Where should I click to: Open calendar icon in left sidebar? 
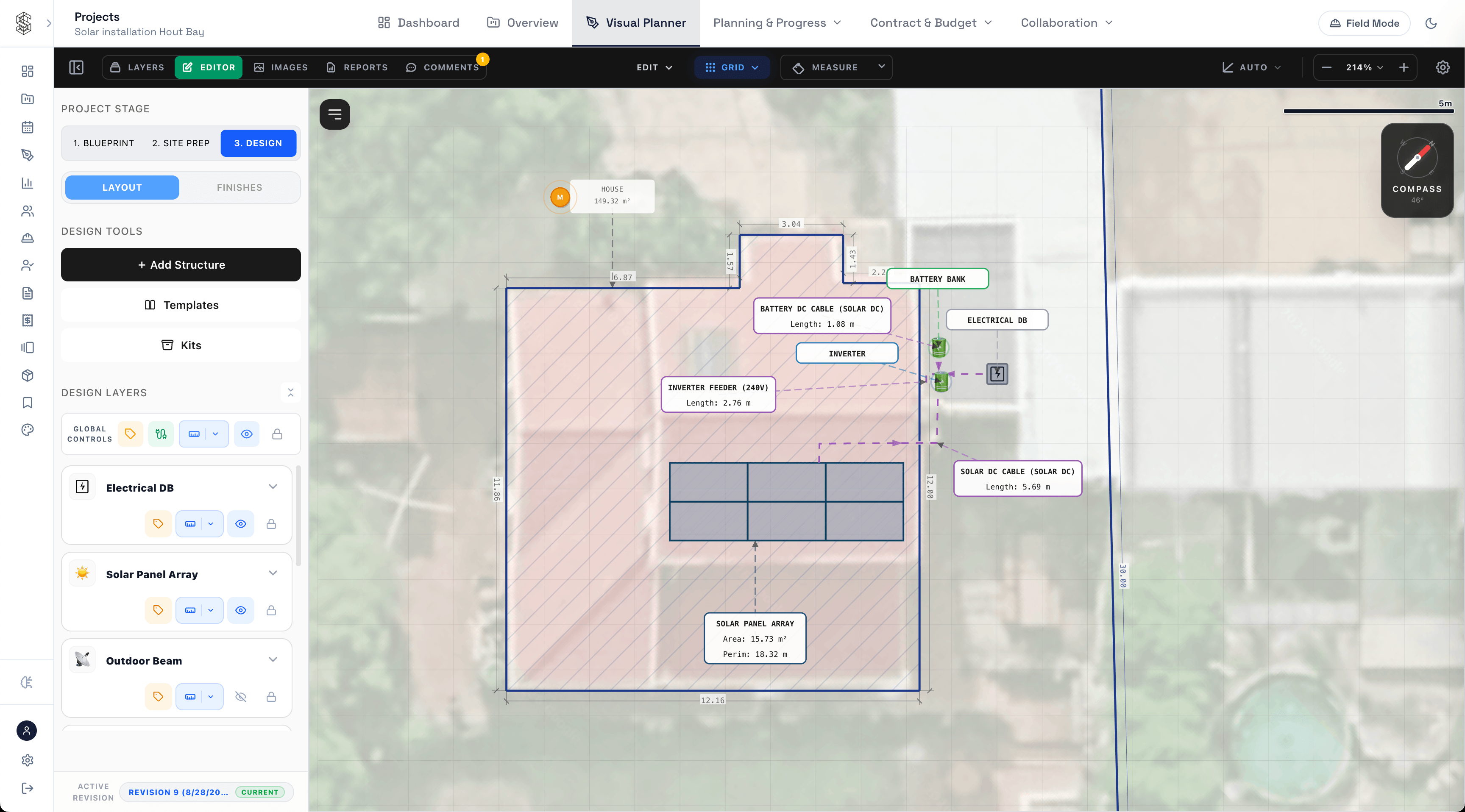coord(27,127)
